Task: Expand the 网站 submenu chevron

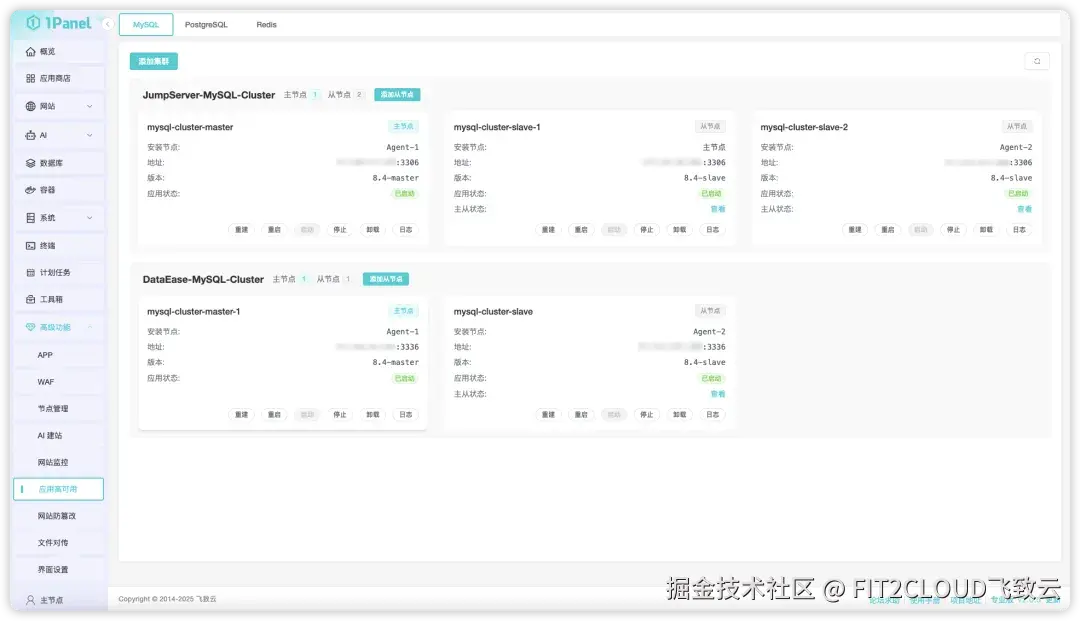Action: (90, 107)
